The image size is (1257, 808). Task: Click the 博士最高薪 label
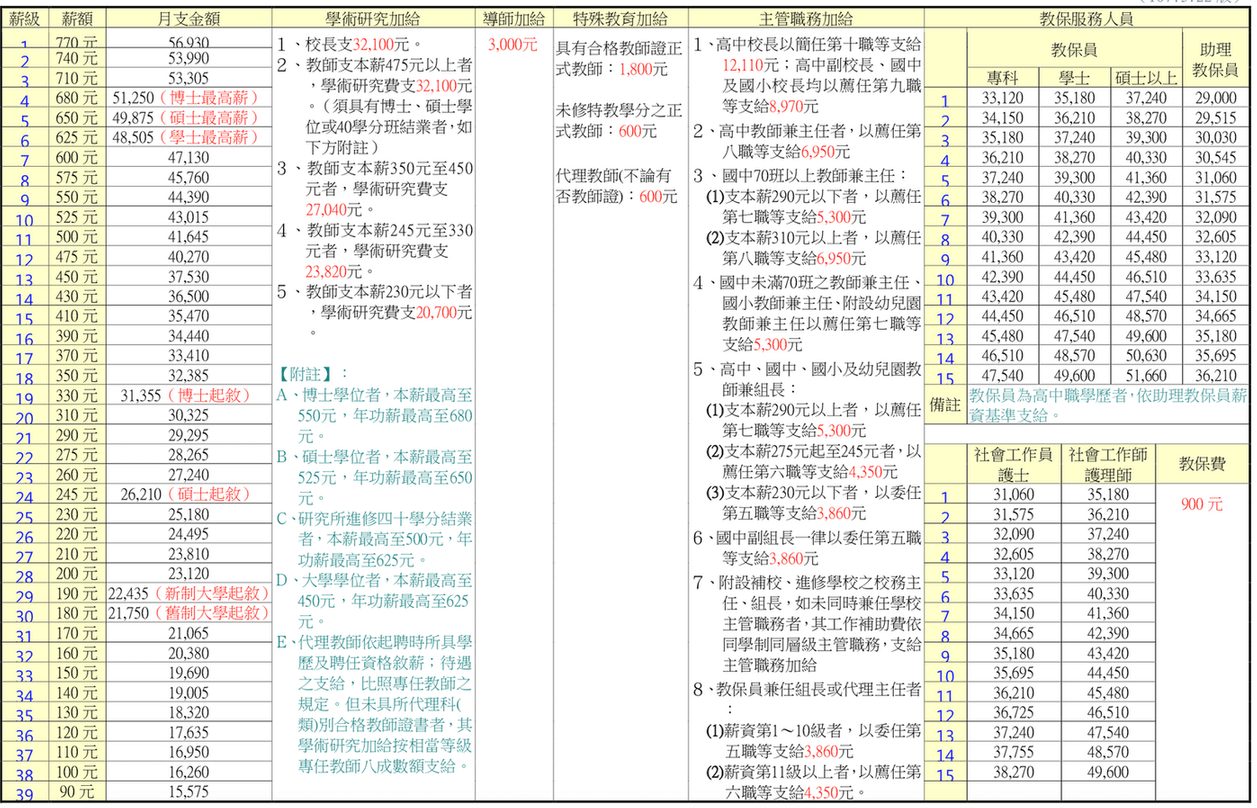pyautogui.click(x=207, y=98)
